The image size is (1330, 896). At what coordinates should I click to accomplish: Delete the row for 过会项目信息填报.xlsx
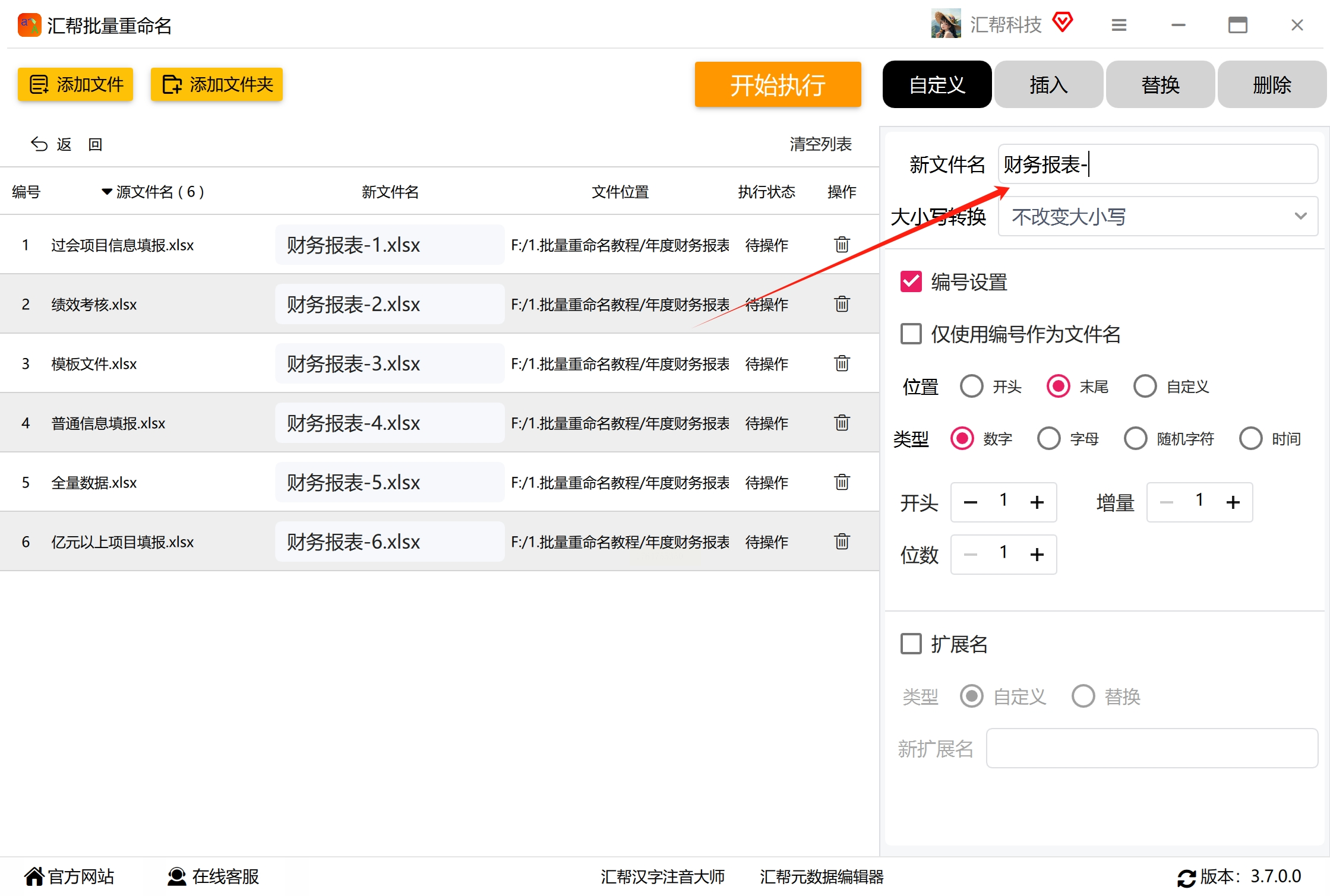pyautogui.click(x=842, y=245)
